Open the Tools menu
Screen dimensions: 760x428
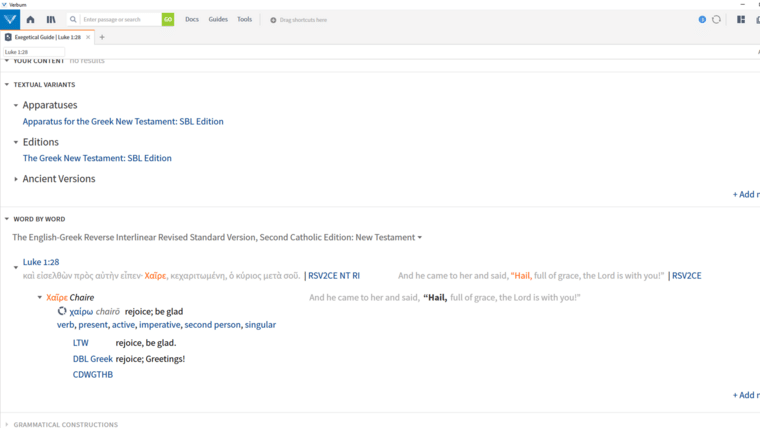click(x=244, y=19)
